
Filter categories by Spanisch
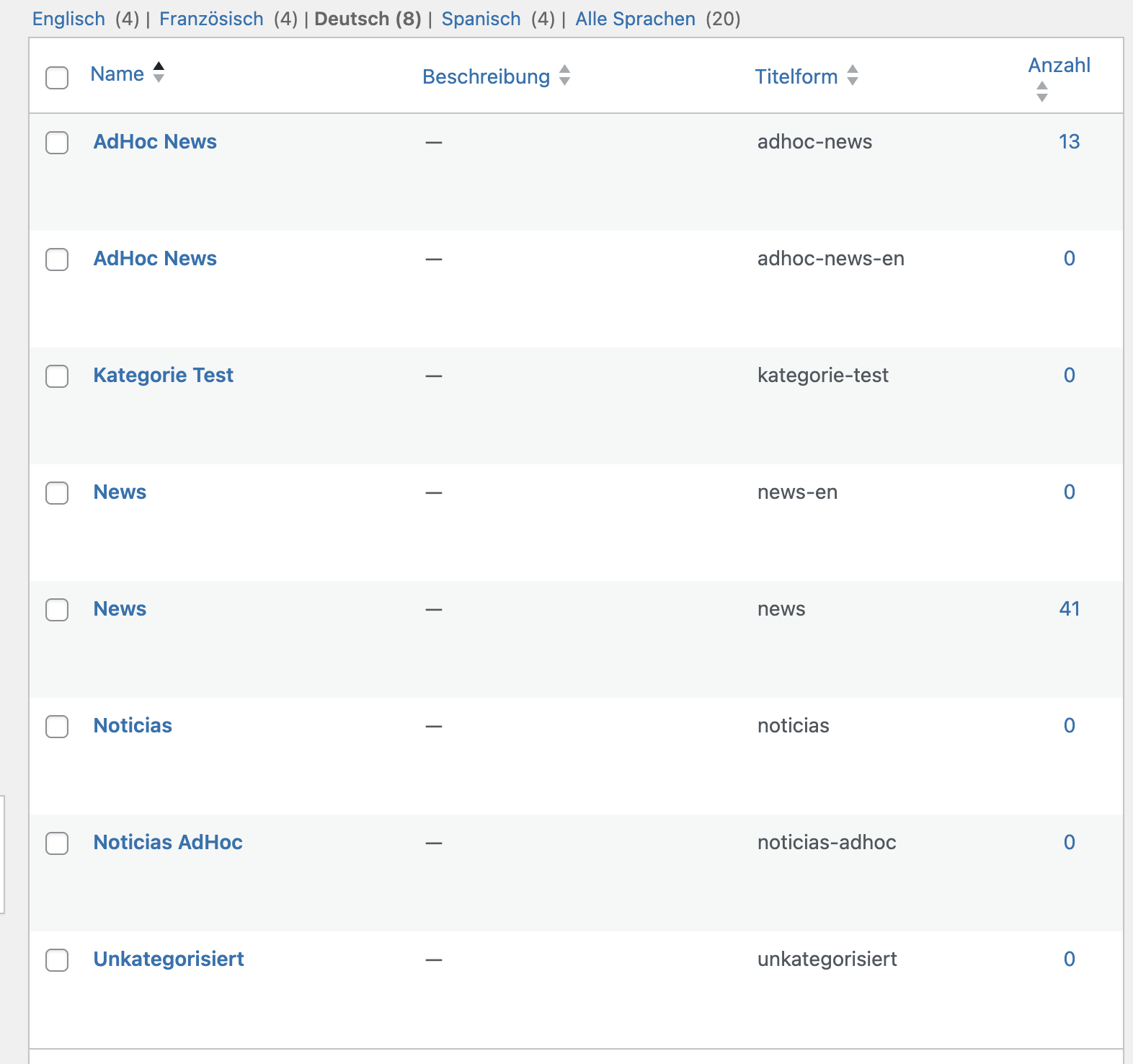(x=481, y=19)
